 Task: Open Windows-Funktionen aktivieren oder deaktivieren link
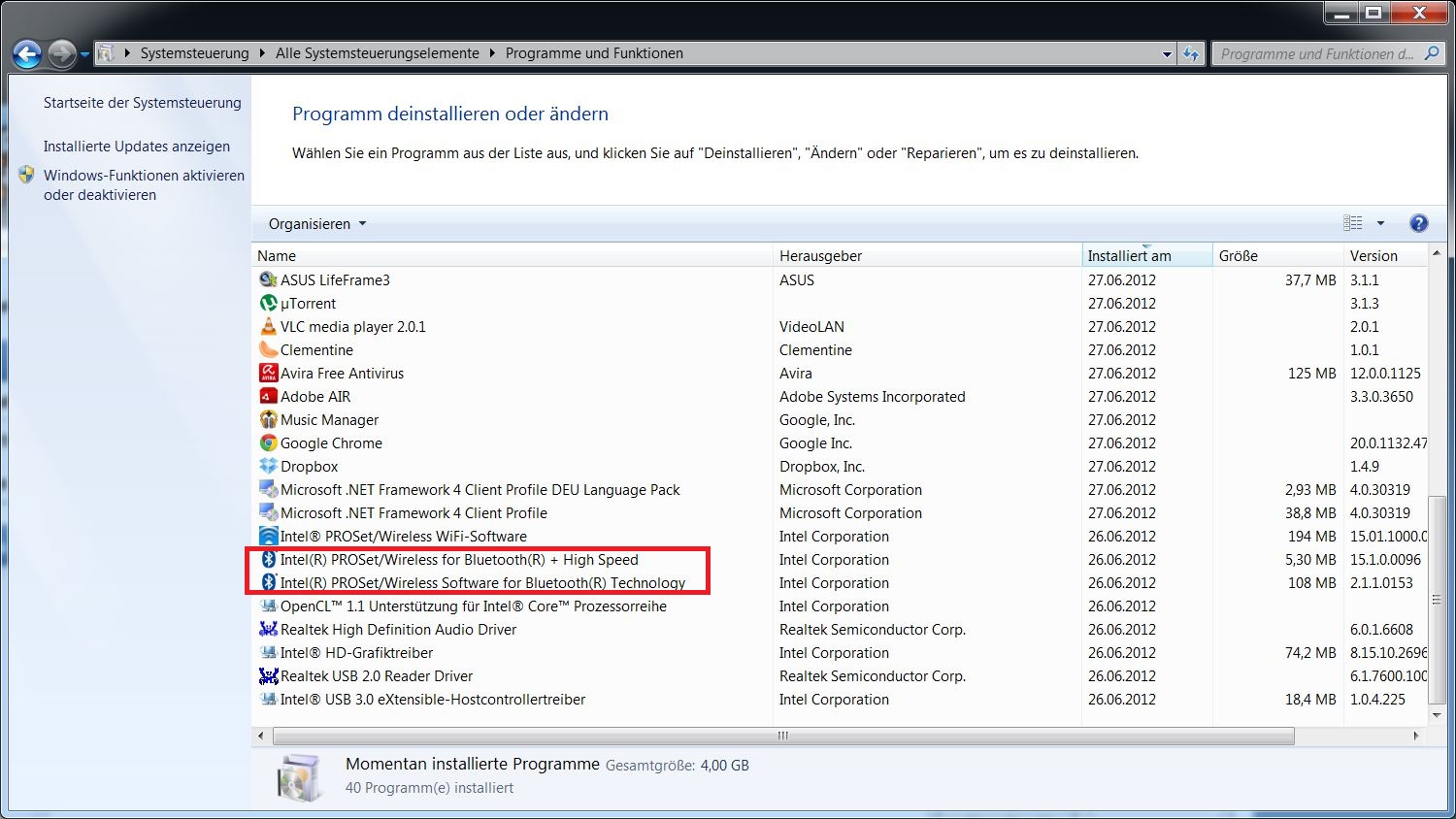click(144, 184)
